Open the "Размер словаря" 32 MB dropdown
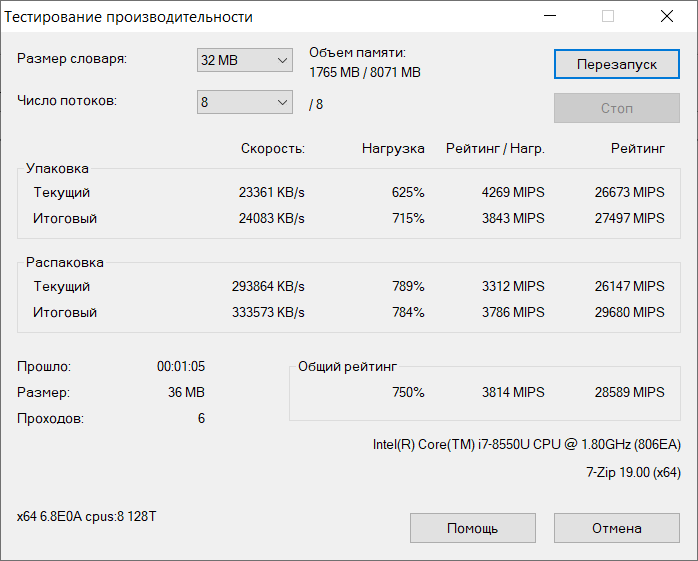The image size is (698, 561). pos(244,60)
